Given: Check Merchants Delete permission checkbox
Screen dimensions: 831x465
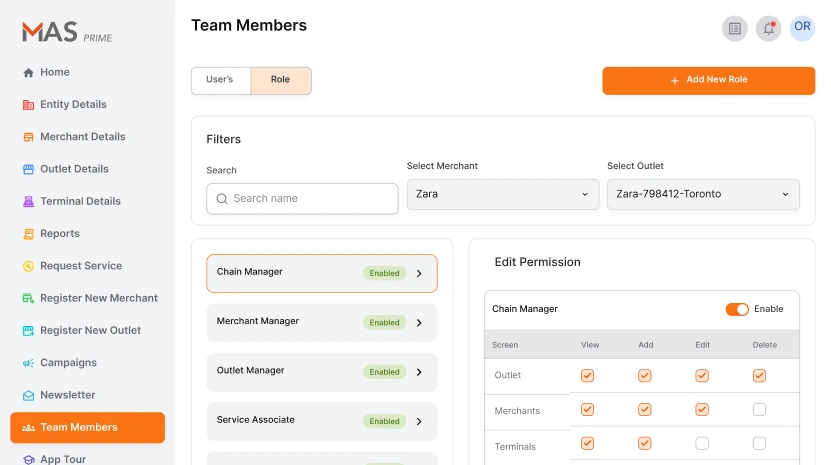Looking at the screenshot, I should [x=759, y=410].
